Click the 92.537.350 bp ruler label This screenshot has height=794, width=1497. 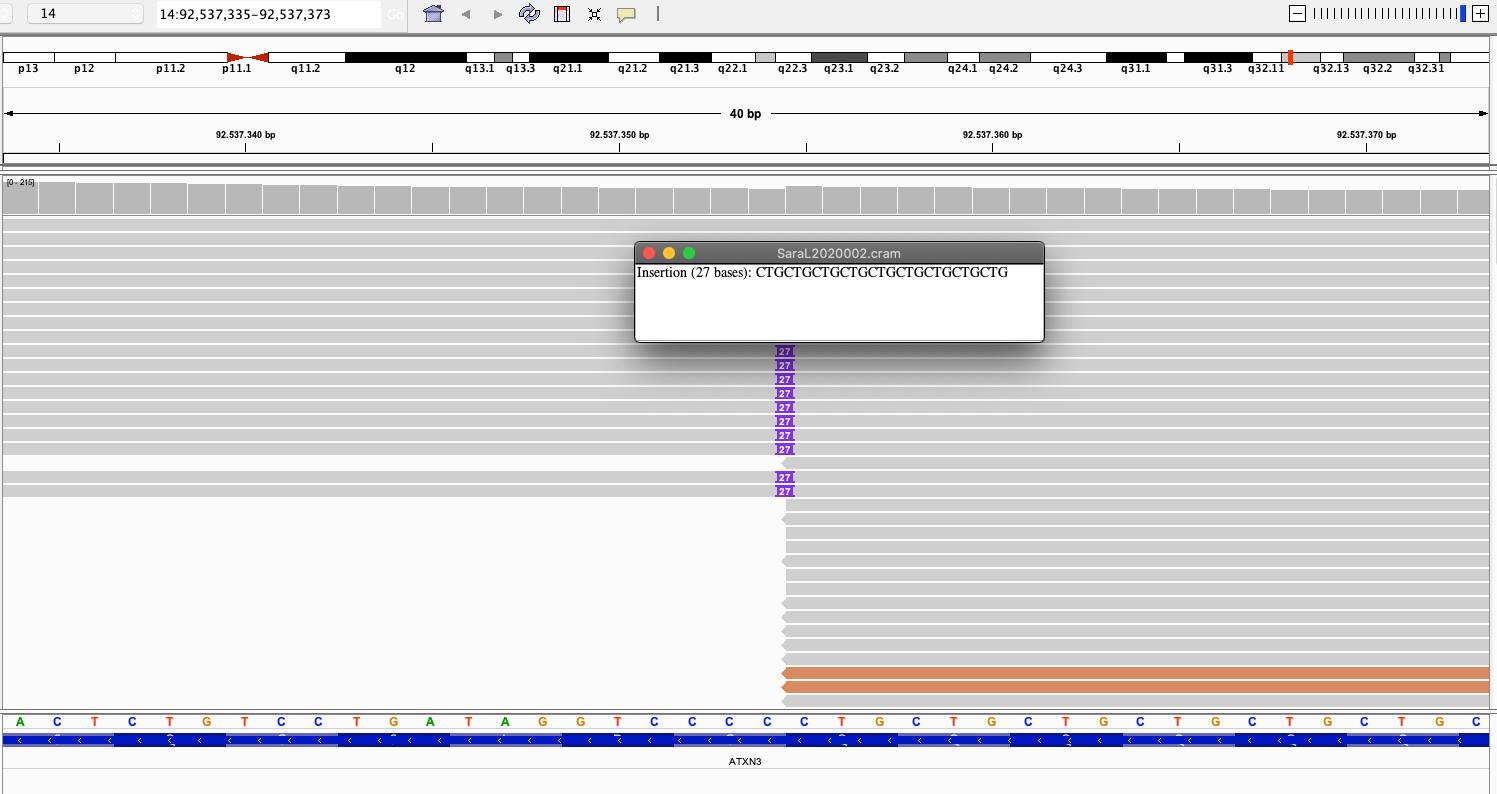pos(620,135)
